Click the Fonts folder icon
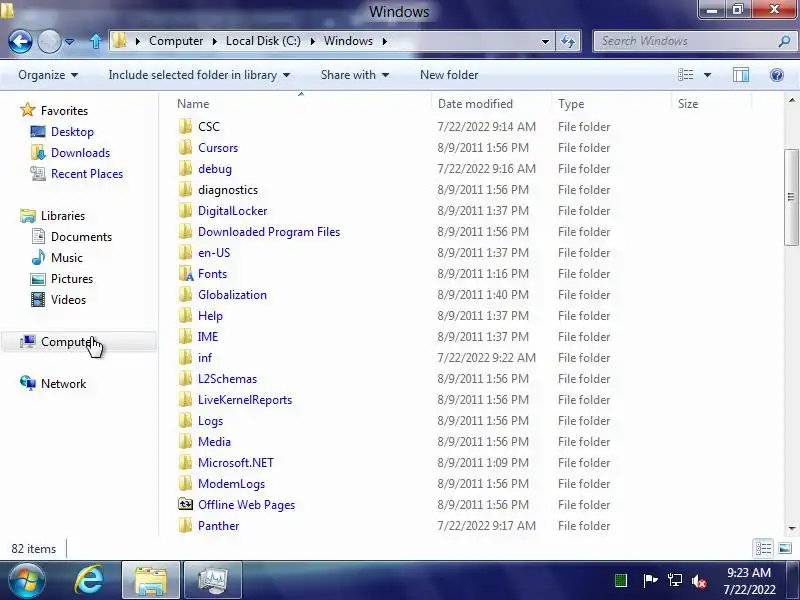The width and height of the screenshot is (800, 600). click(x=186, y=273)
